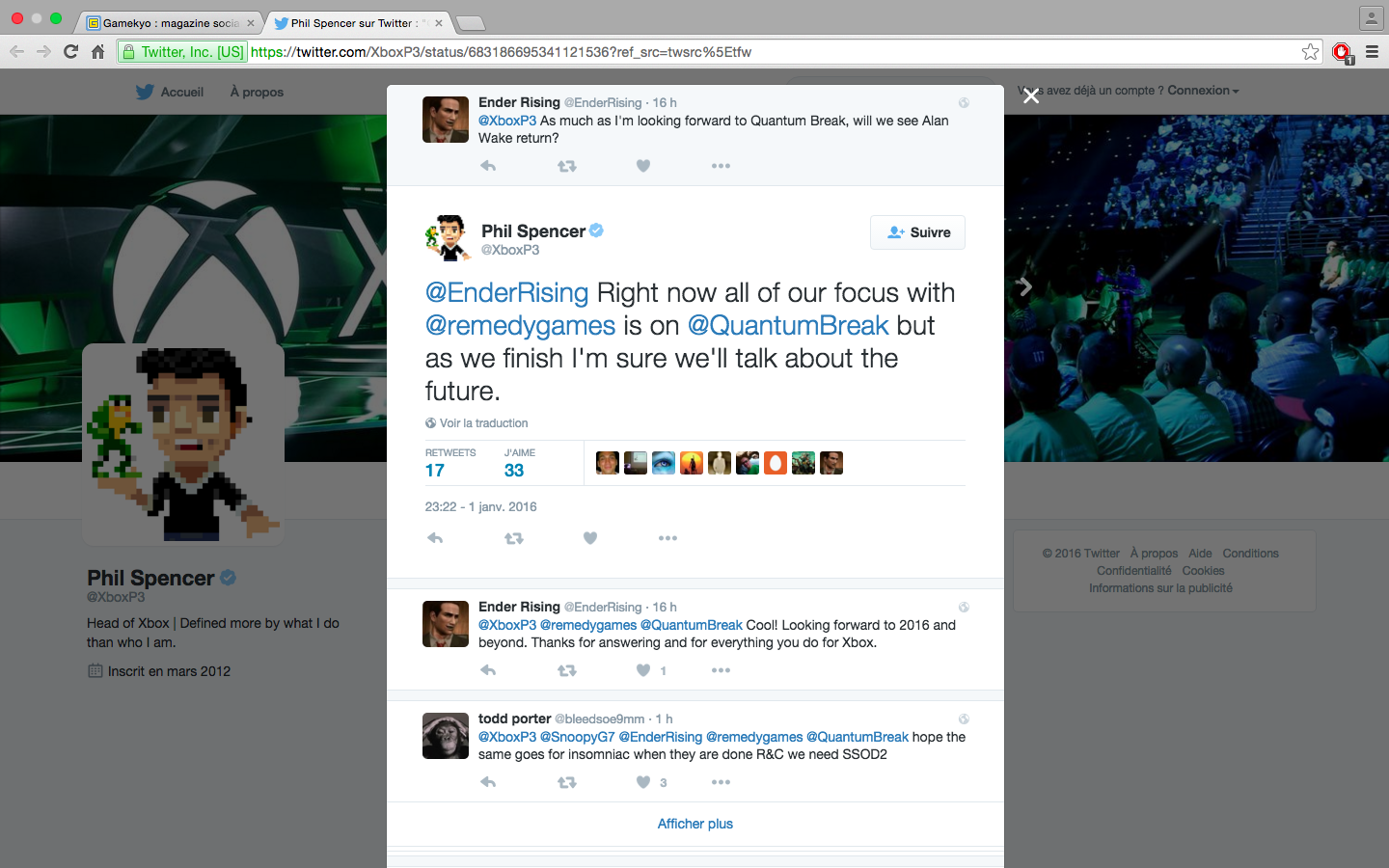Screen dimensions: 1389x868
Task: Open more options on todd porter's tweet
Action: (x=721, y=782)
